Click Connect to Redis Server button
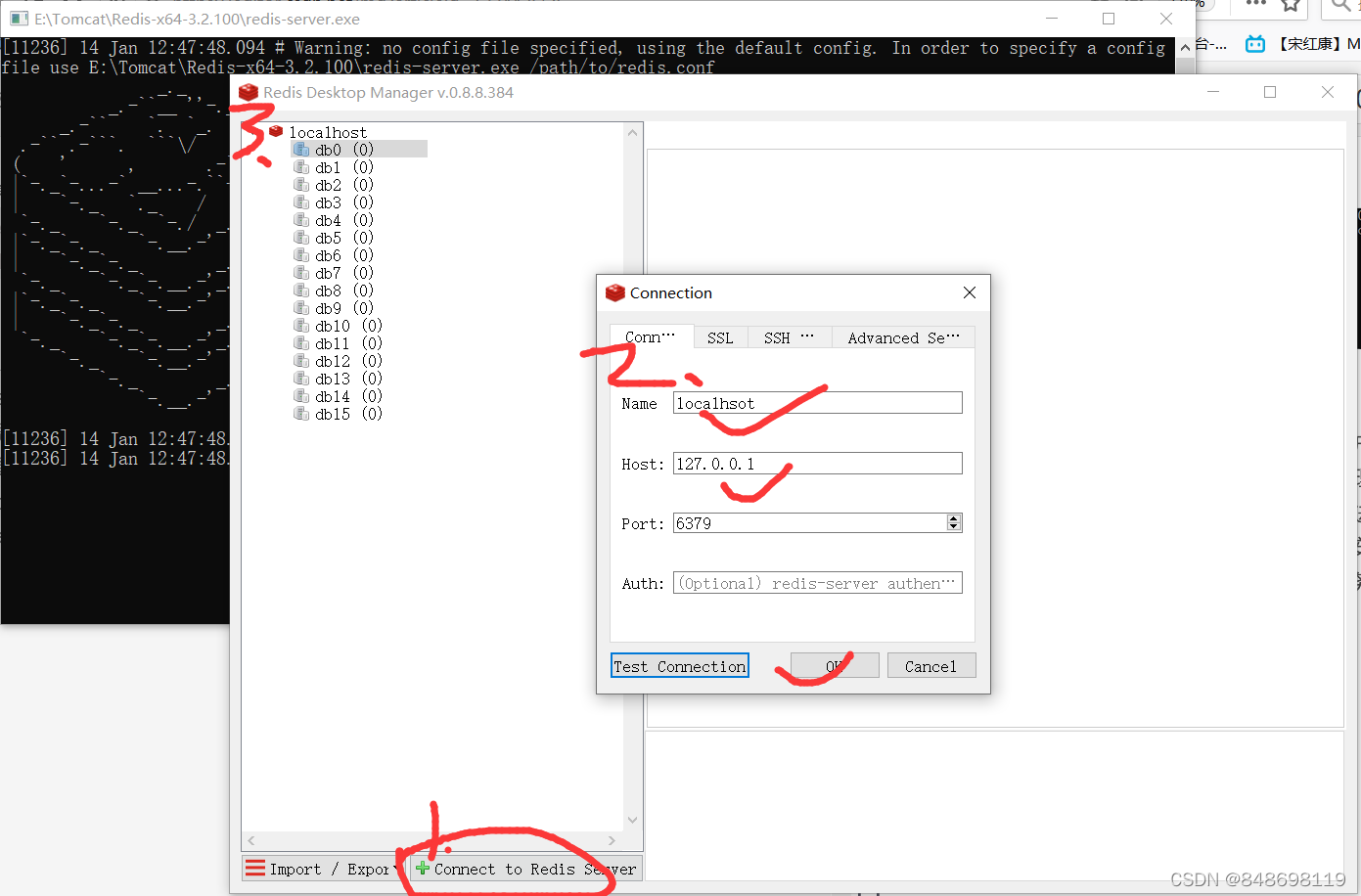The width and height of the screenshot is (1361, 896). click(526, 869)
